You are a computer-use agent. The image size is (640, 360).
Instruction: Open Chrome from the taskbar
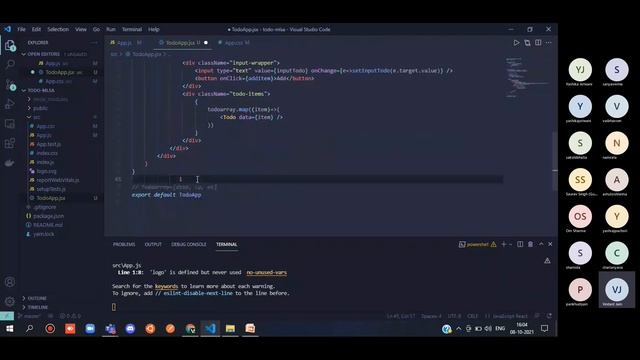tap(190, 329)
